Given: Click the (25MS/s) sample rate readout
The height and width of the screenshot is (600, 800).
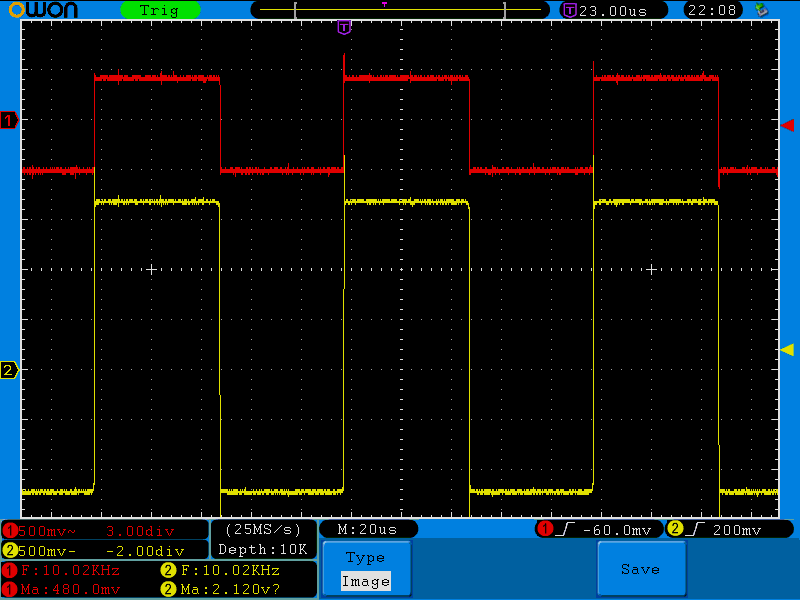Looking at the screenshot, I should click(263, 530).
